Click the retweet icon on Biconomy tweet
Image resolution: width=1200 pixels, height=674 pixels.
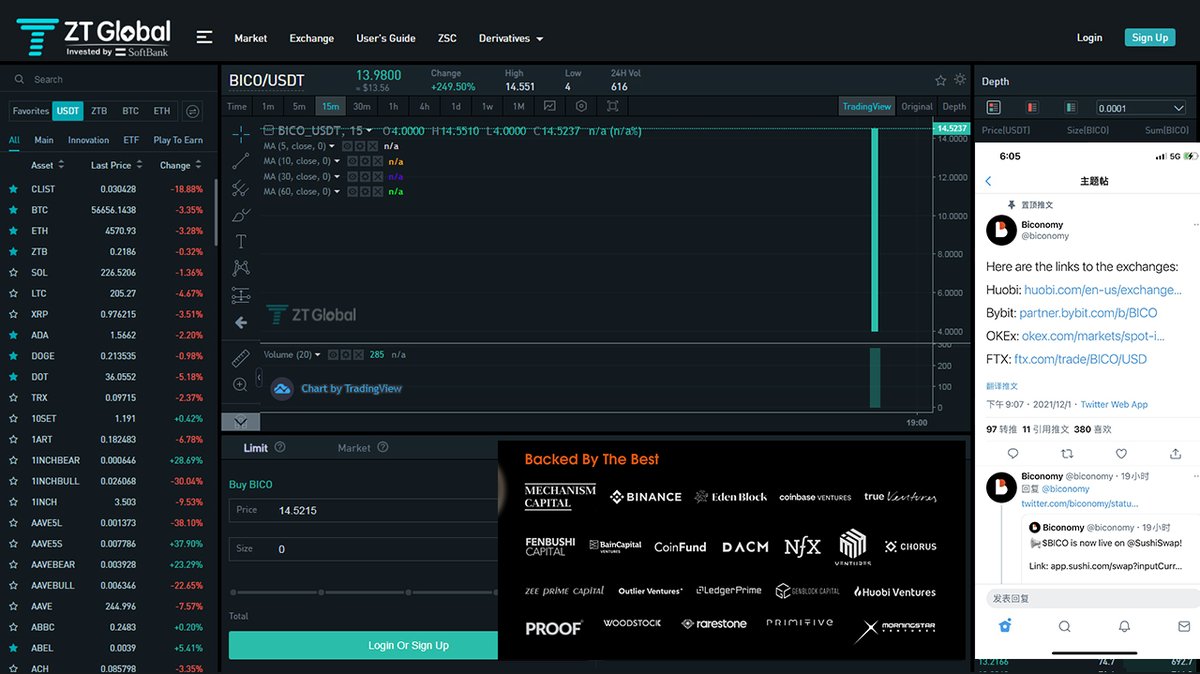pyautogui.click(x=1067, y=453)
